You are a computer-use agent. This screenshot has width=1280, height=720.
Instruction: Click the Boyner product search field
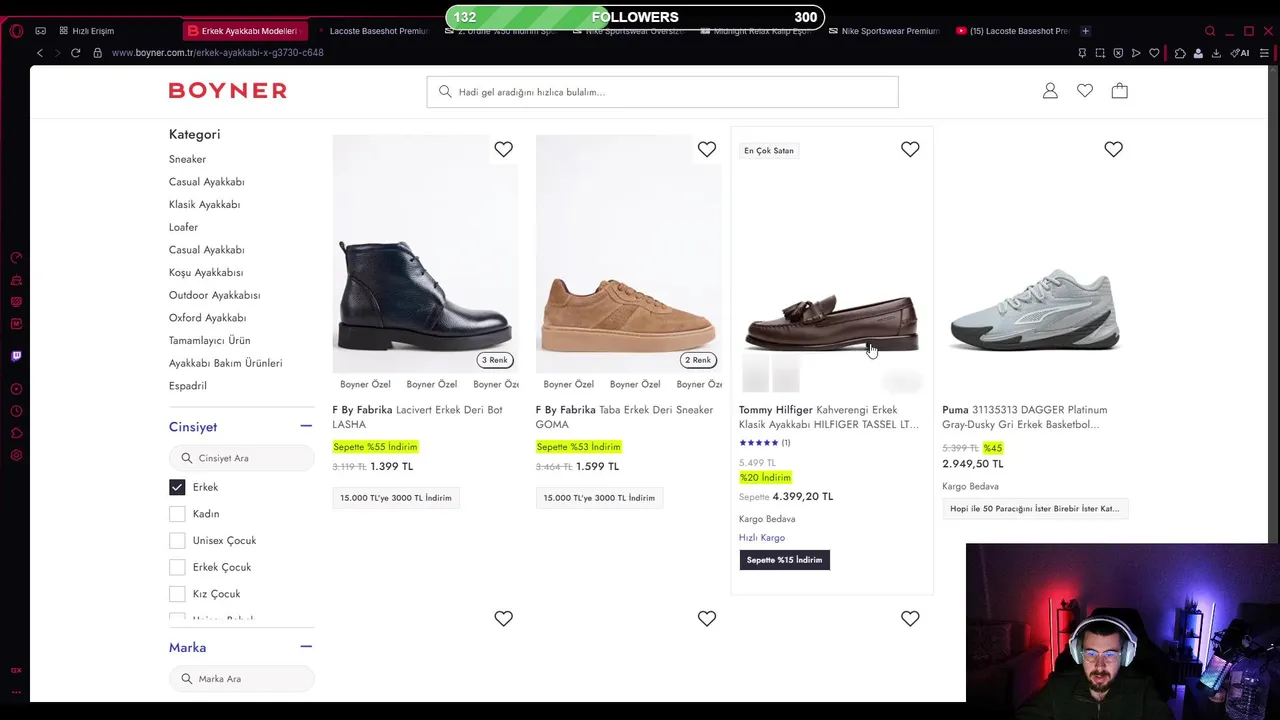662,92
